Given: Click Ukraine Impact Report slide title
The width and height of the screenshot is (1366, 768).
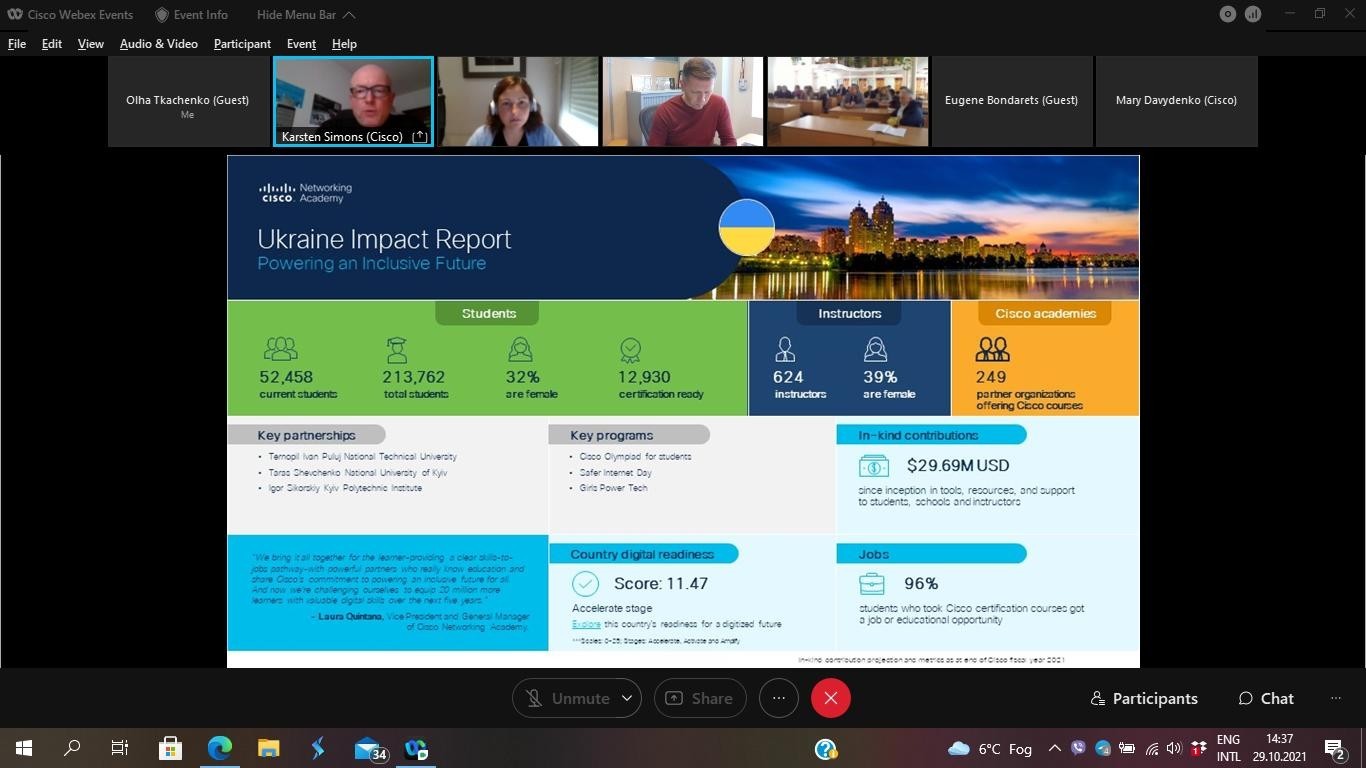Looking at the screenshot, I should pyautogui.click(x=384, y=239).
